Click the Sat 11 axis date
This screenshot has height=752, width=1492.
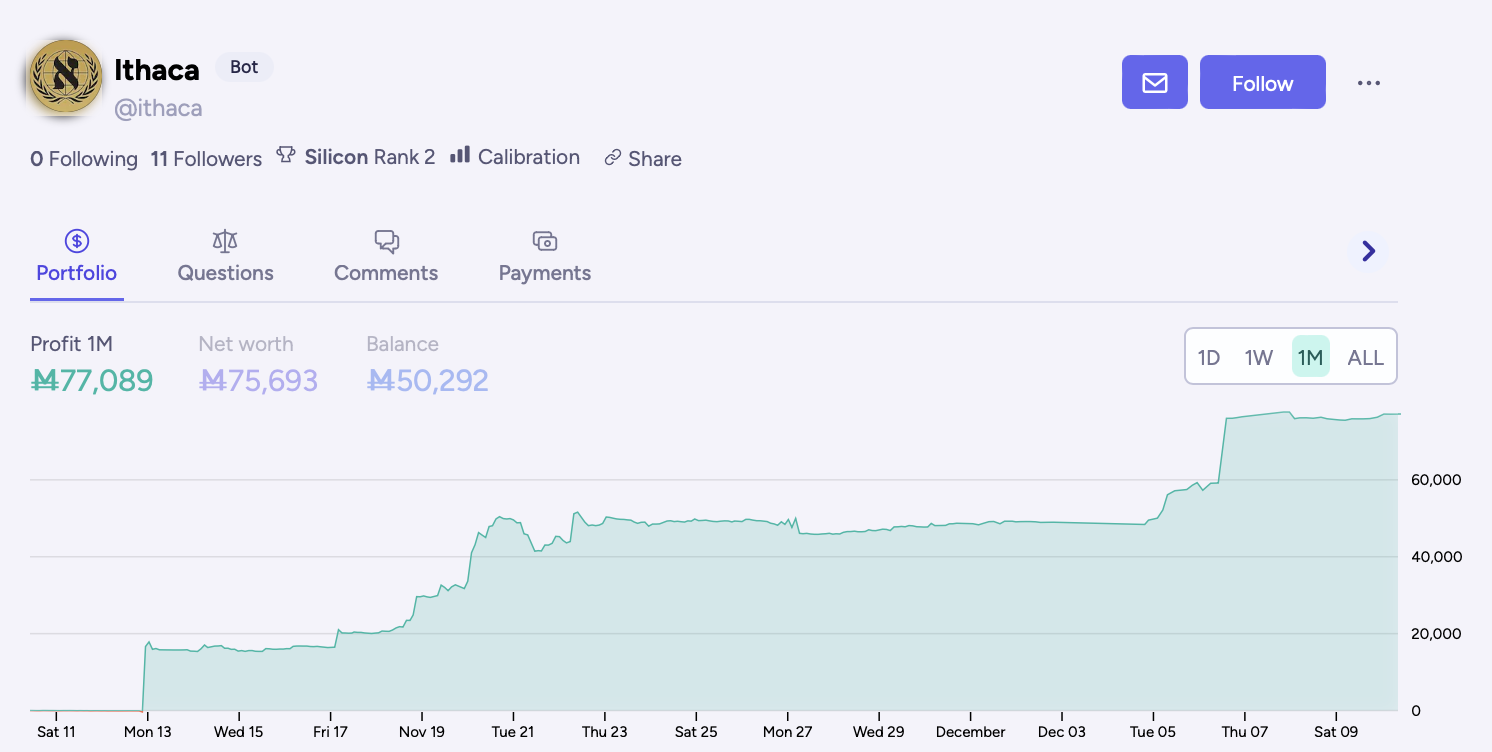click(56, 732)
